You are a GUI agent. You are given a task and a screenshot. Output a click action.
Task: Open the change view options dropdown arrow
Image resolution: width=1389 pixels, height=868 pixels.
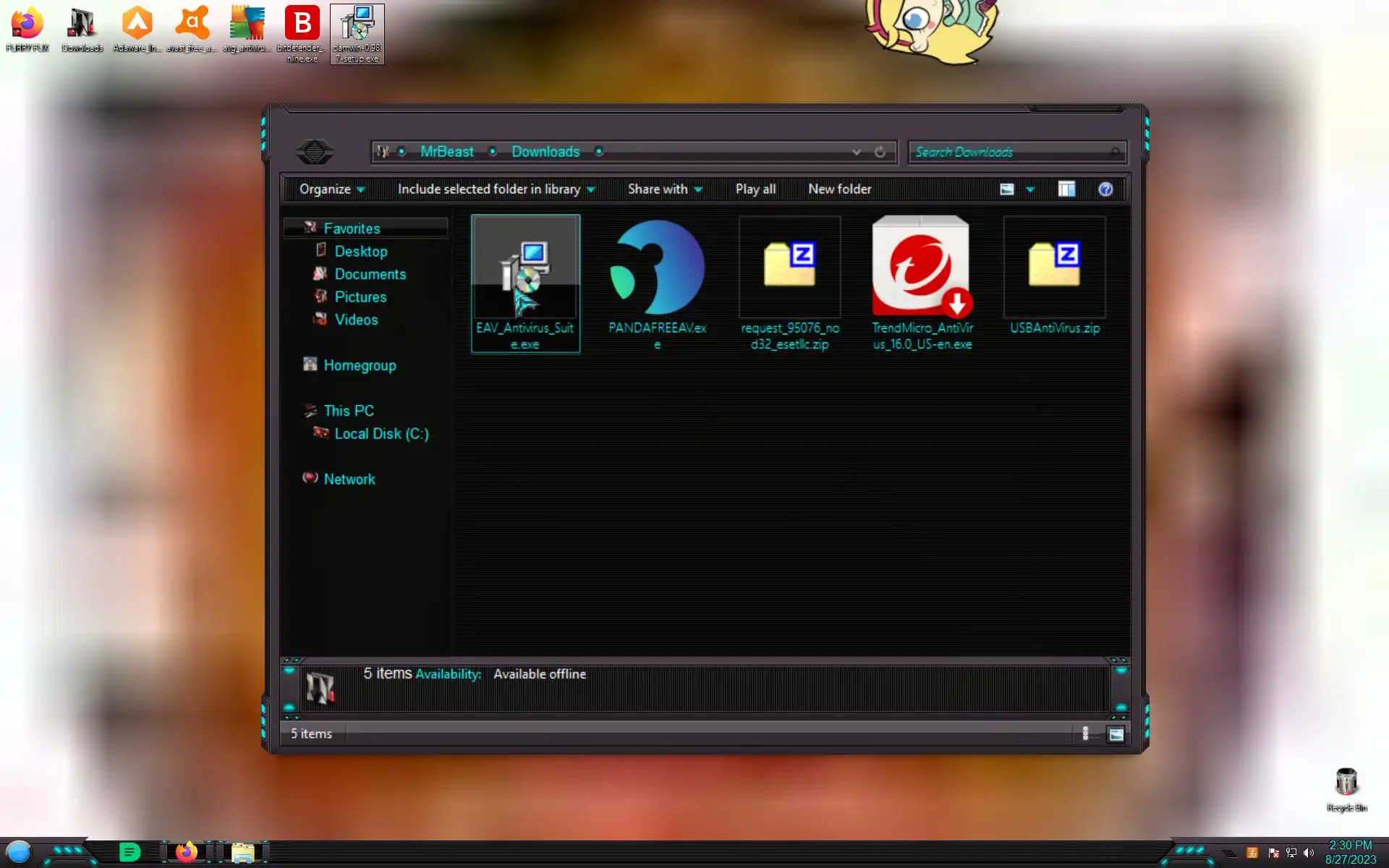[1030, 190]
